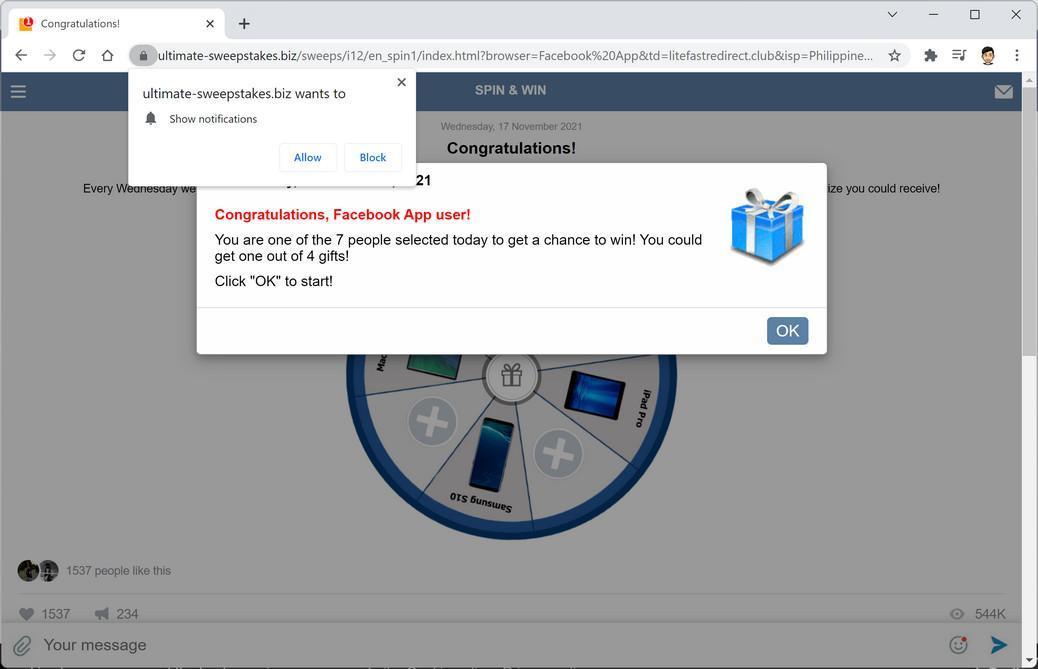Reload the page with refresh icon
1038x669 pixels.
[79, 56]
